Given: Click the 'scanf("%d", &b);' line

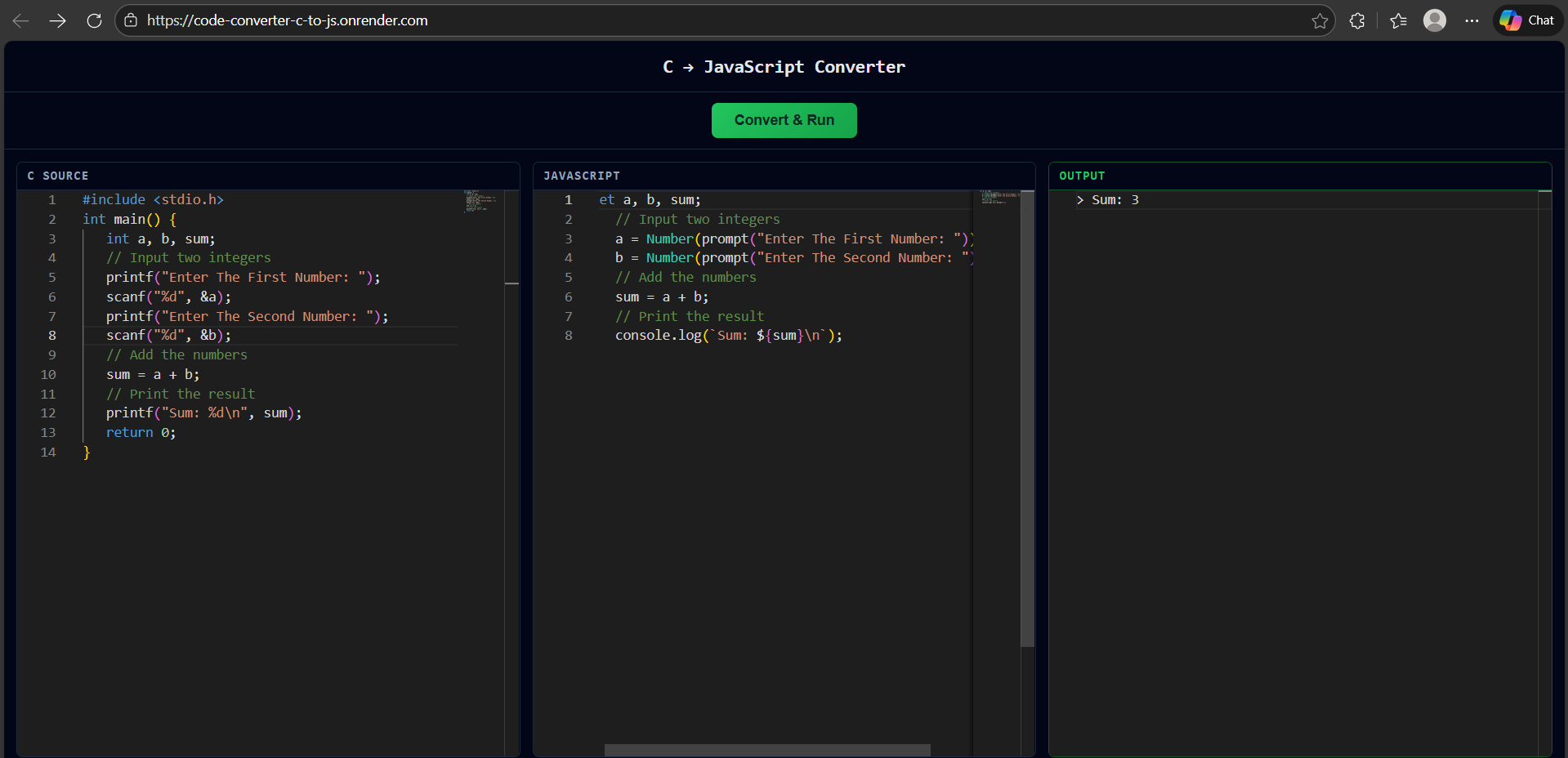Looking at the screenshot, I should coord(168,335).
